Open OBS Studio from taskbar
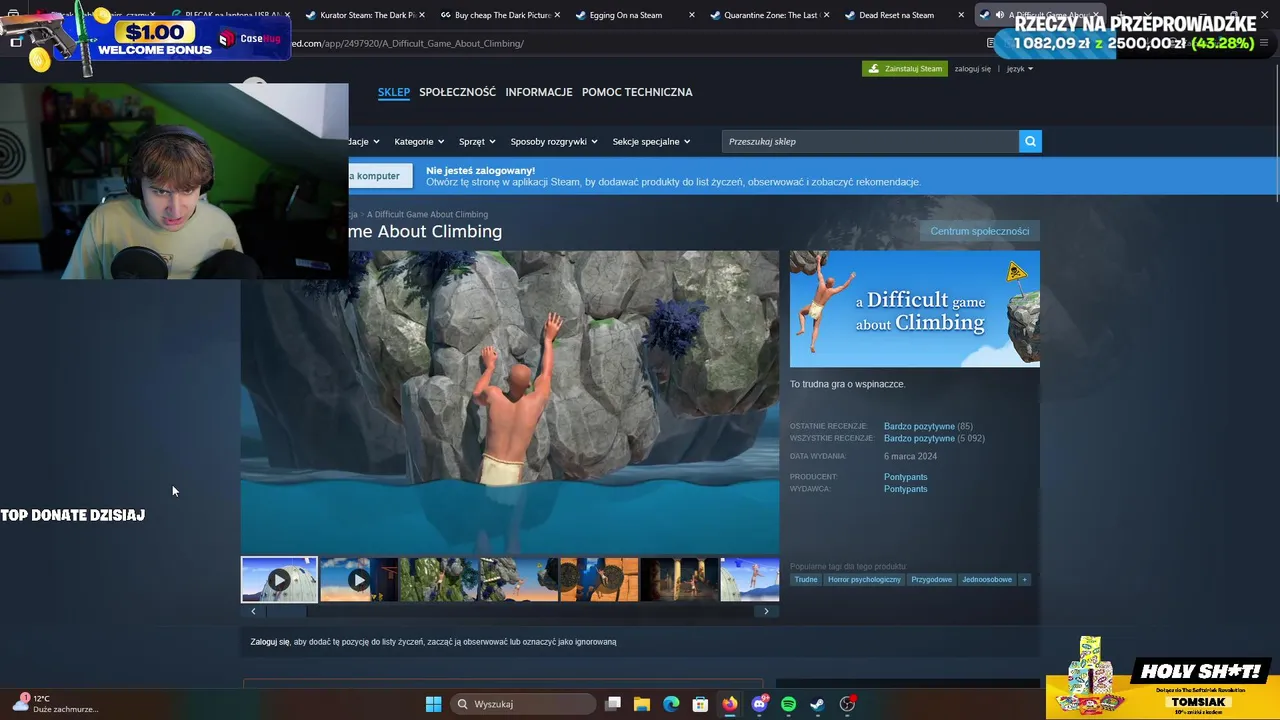1280x720 pixels. [x=847, y=704]
